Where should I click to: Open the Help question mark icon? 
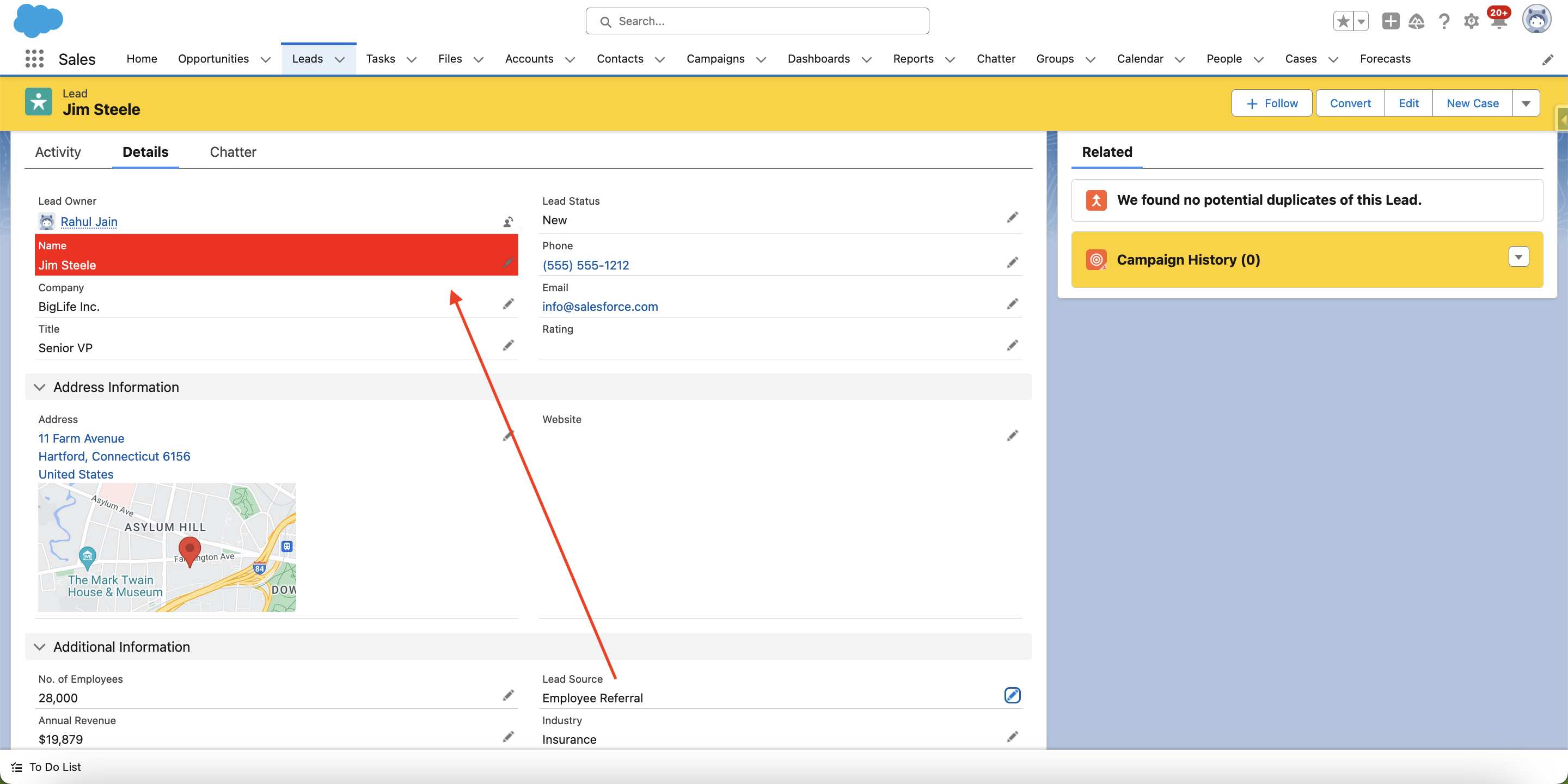coord(1444,21)
